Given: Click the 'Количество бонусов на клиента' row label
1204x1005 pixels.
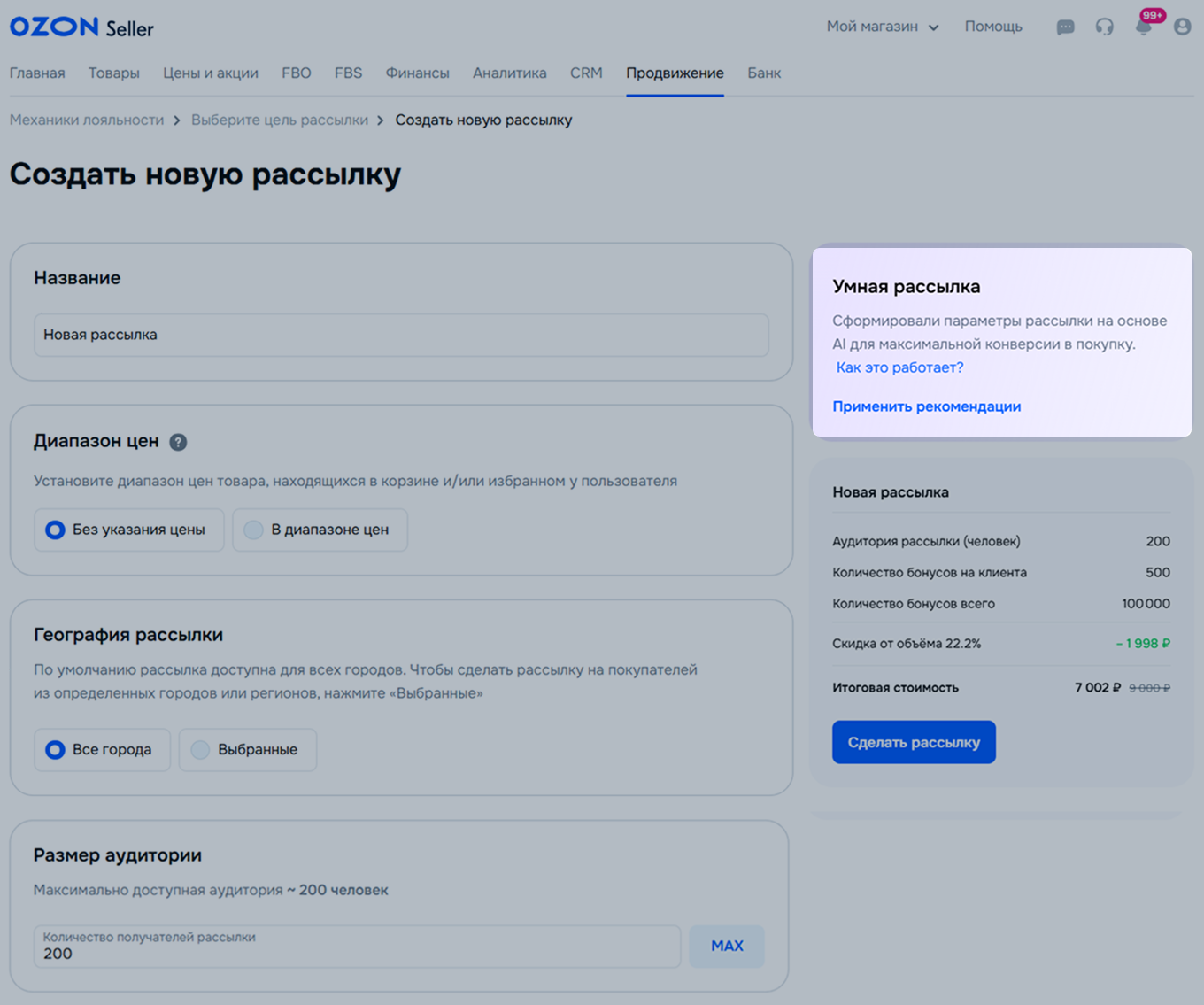Looking at the screenshot, I should coord(930,573).
